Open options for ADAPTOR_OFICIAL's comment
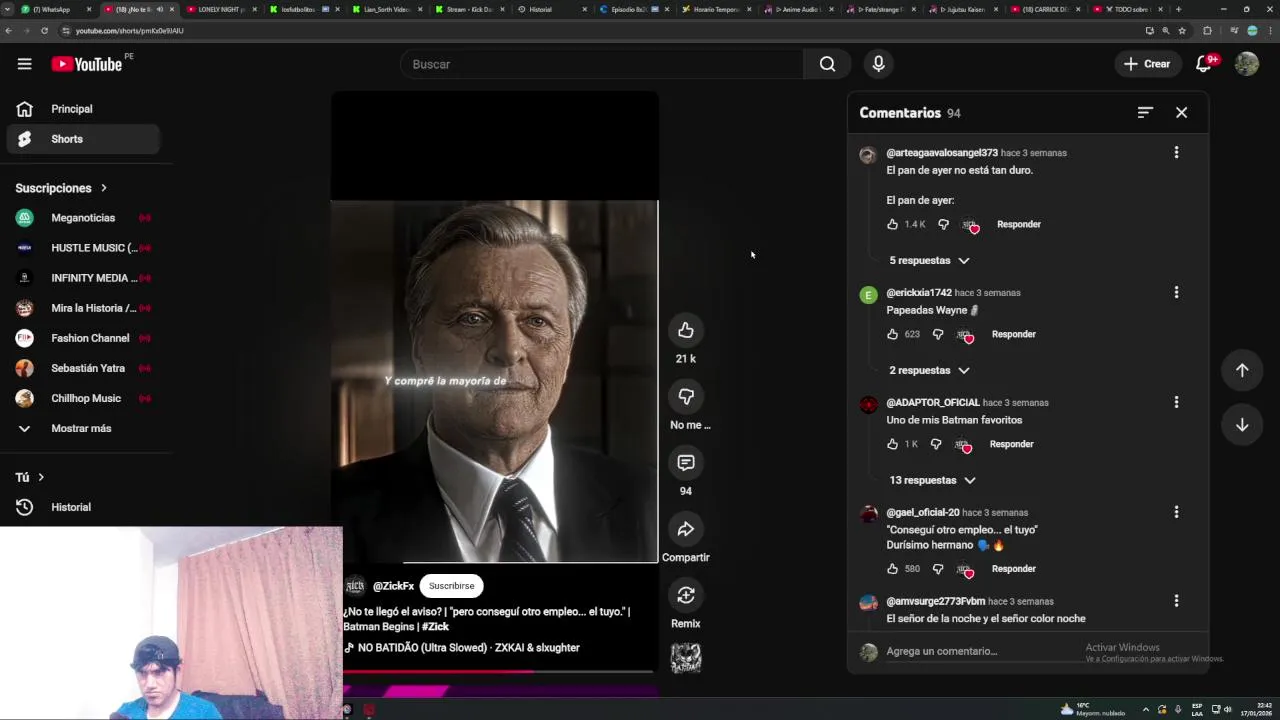 tap(1176, 402)
